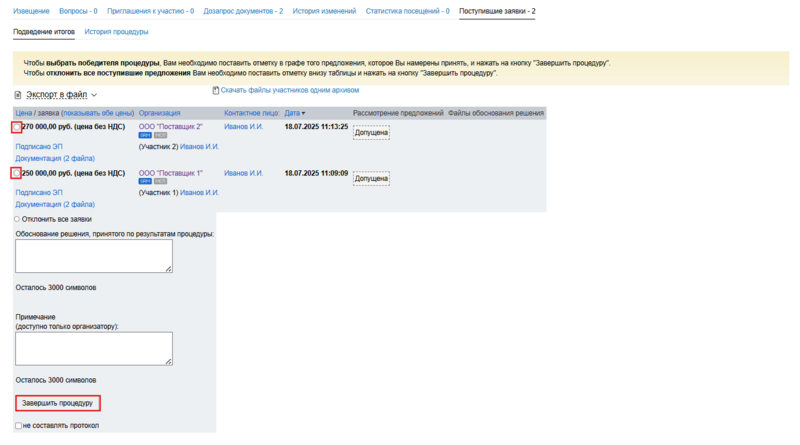Switch to 'История процедуры' subtab

[116, 32]
